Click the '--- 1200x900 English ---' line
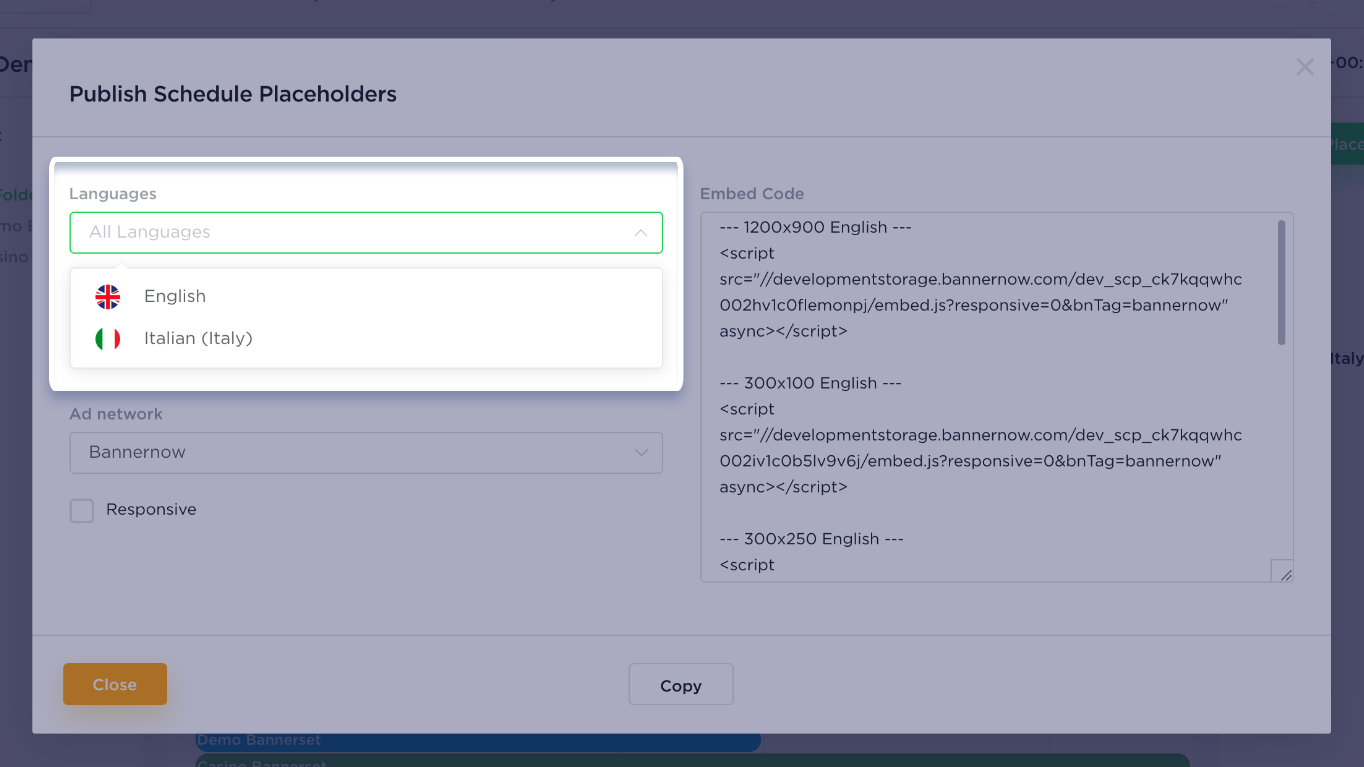The image size is (1364, 767). pos(815,227)
